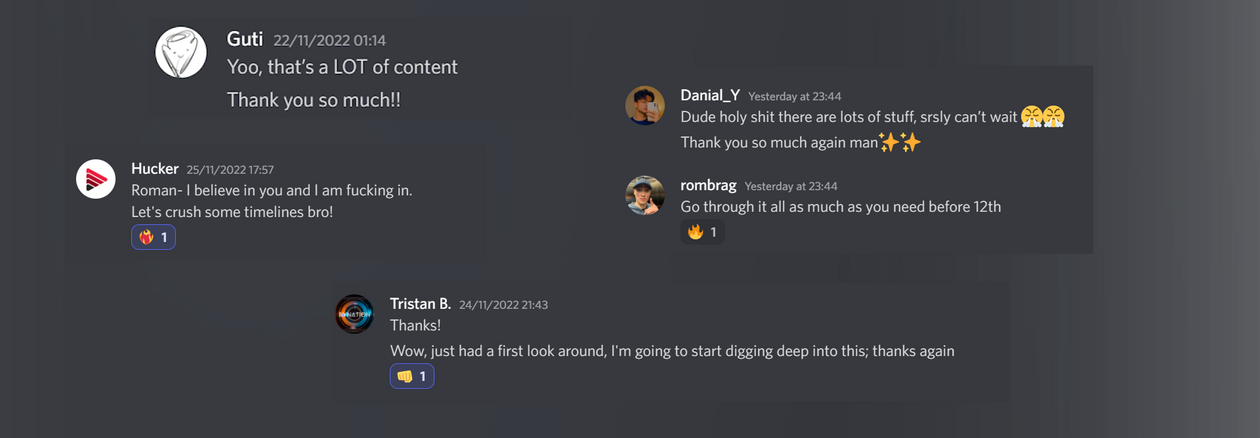Select the Danial_Y username

tap(710, 95)
